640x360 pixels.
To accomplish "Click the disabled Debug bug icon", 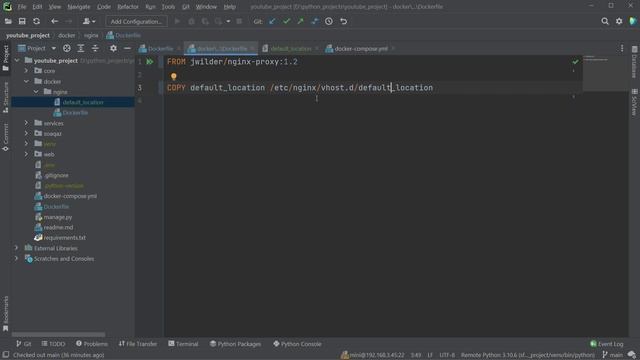I will tap(191, 21).
